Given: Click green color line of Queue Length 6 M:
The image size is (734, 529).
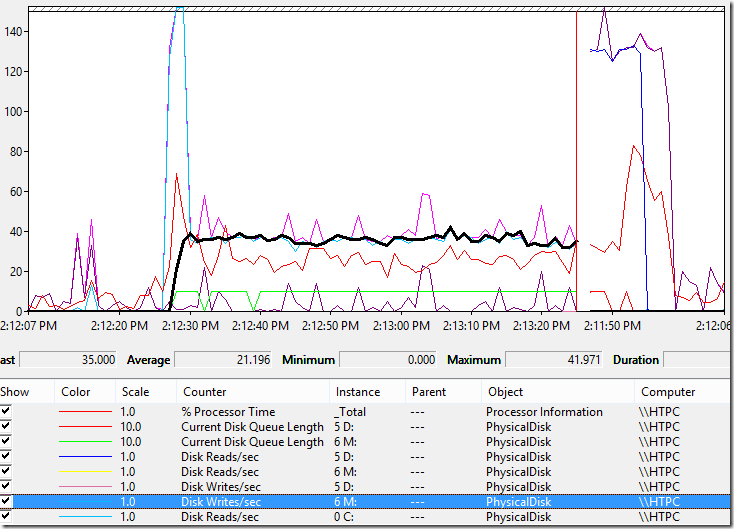Looking at the screenshot, I should 85,441.
